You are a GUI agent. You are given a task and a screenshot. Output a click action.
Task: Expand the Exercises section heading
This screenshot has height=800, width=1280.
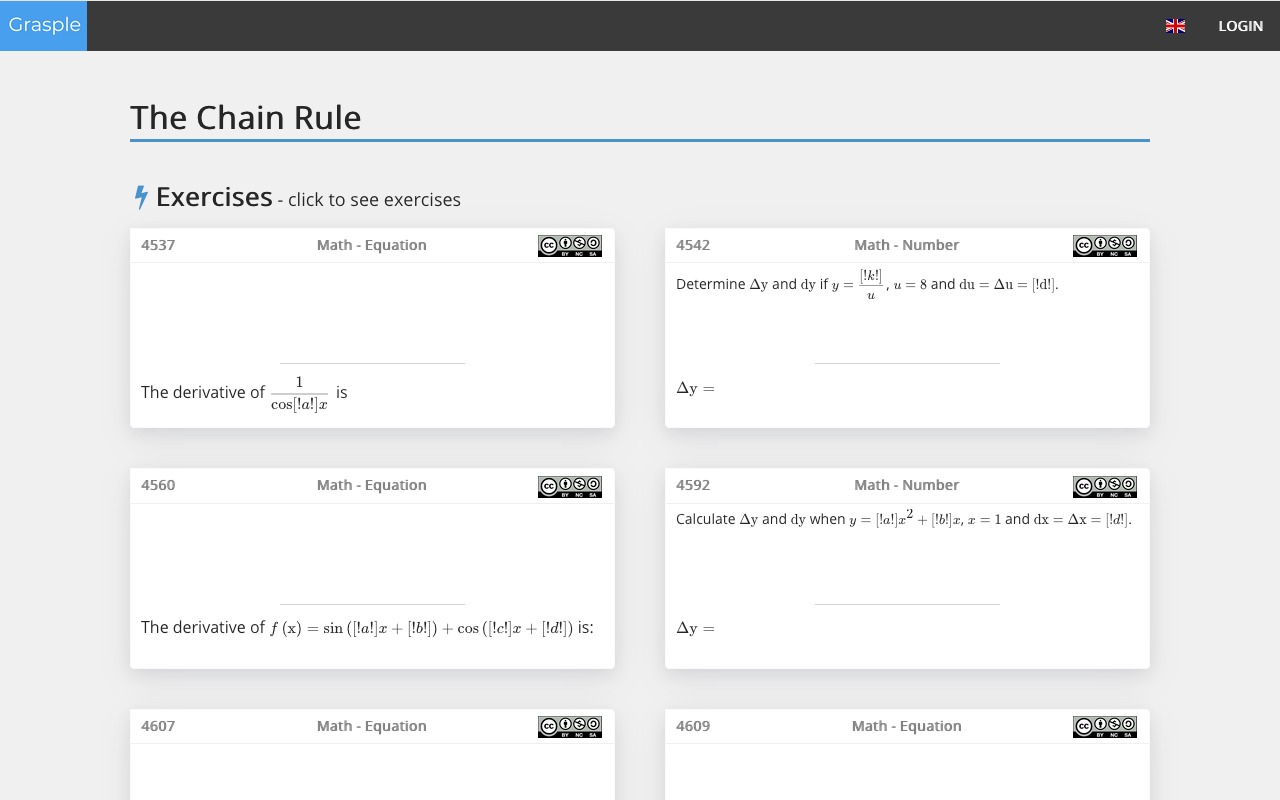click(214, 198)
